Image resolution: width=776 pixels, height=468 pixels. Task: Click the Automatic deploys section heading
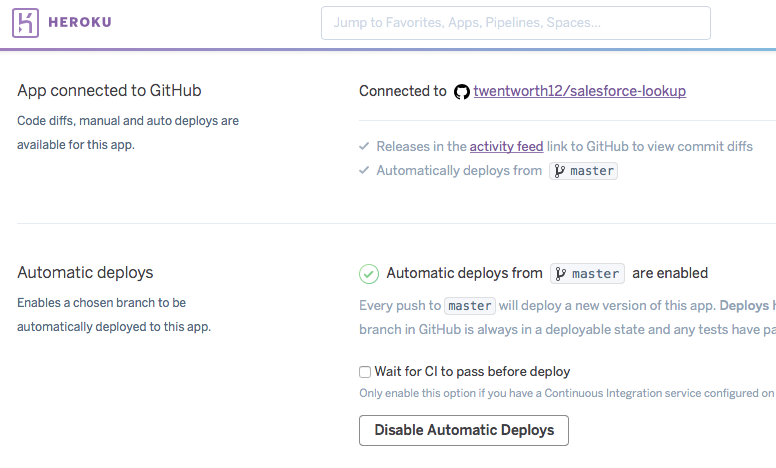click(85, 273)
